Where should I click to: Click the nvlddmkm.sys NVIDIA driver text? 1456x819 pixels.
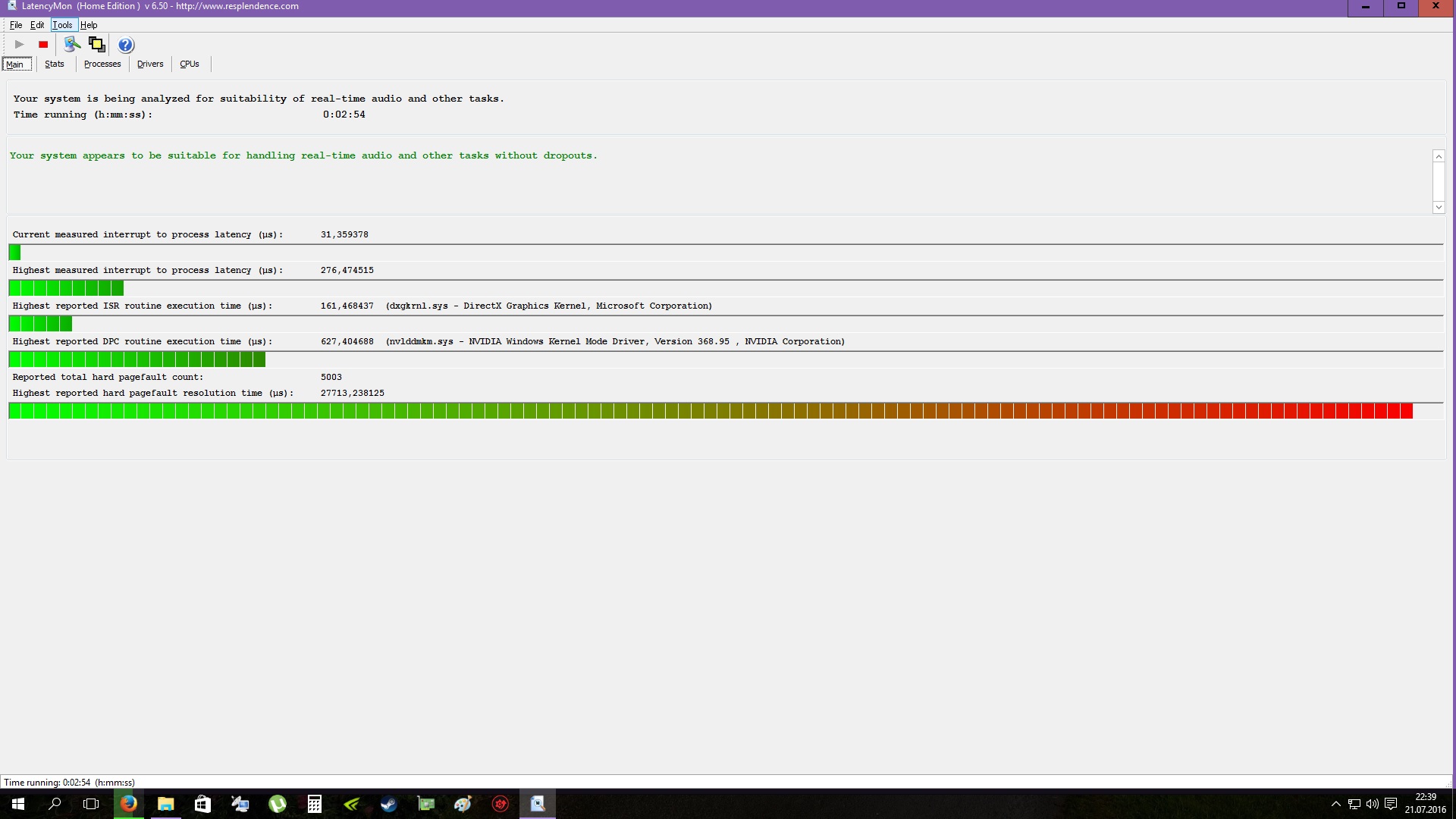click(615, 341)
